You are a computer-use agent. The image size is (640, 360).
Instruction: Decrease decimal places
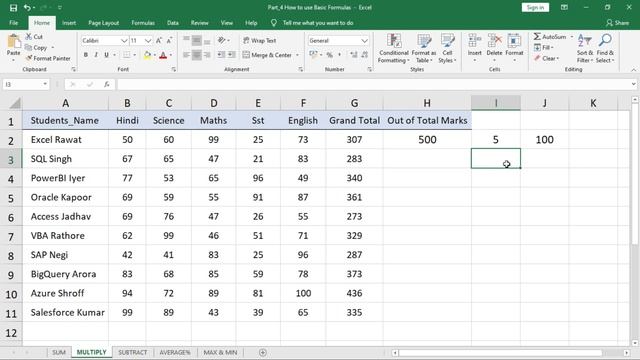(x=364, y=55)
